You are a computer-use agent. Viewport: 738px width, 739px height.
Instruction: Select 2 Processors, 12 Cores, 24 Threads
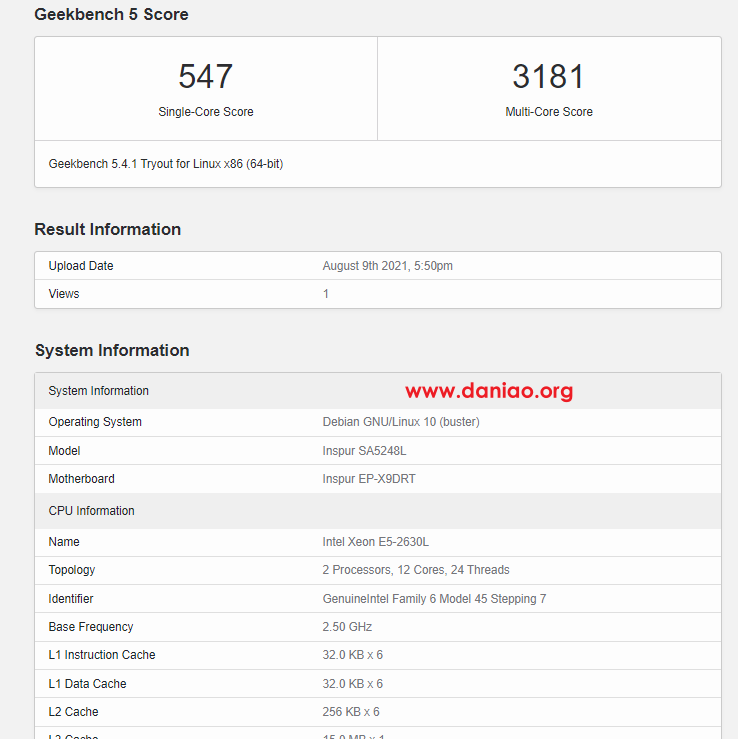416,570
